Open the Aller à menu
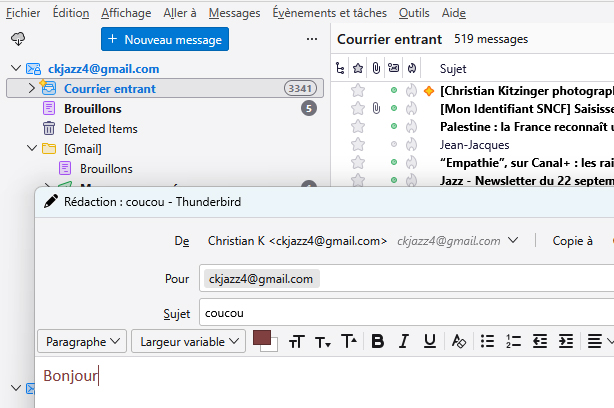This screenshot has width=614, height=408. click(x=180, y=13)
